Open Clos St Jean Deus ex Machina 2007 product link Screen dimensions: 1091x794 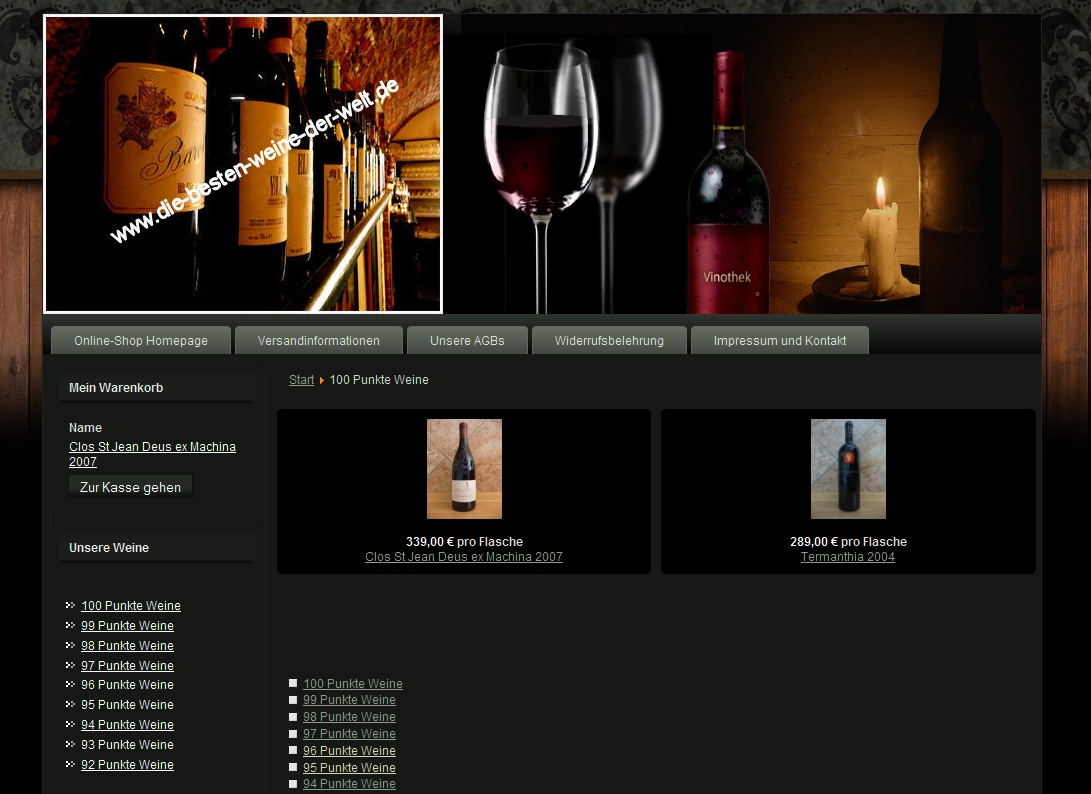pos(463,557)
